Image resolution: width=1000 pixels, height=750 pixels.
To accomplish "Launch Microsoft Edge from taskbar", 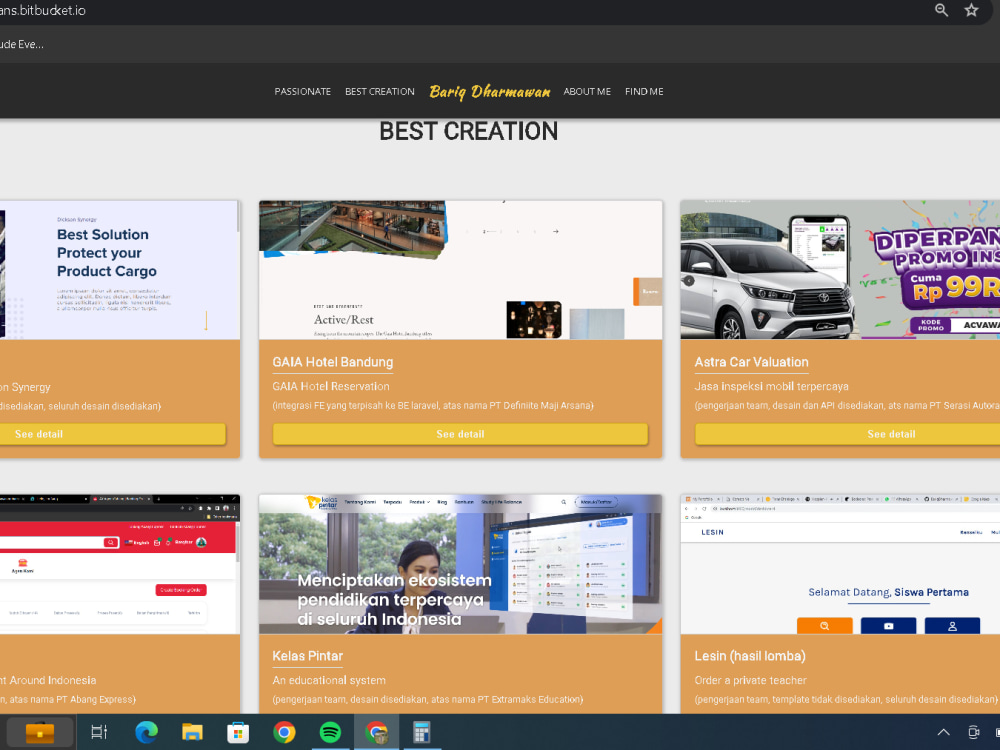I will pyautogui.click(x=146, y=732).
